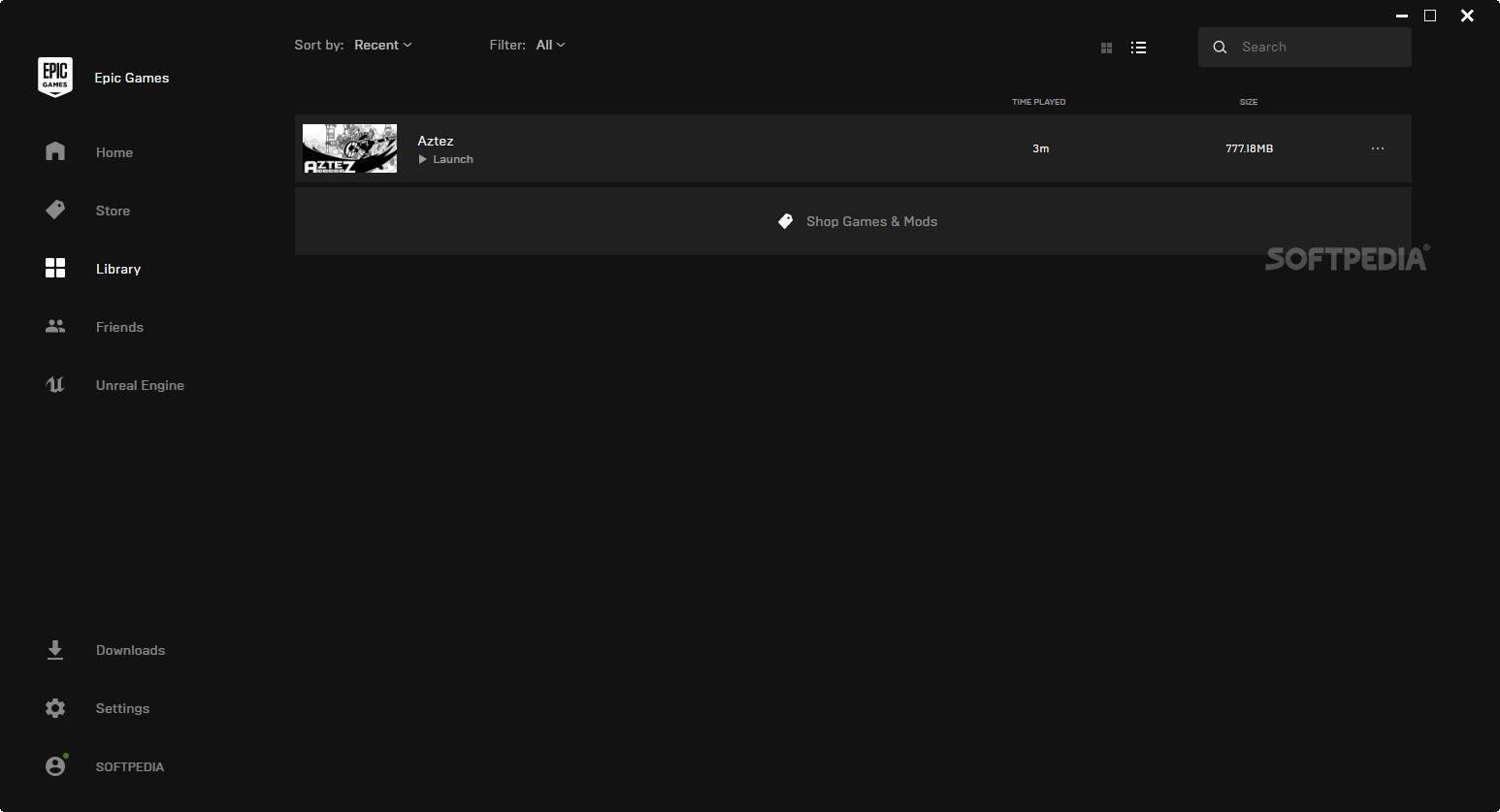Screen dimensions: 1500x812
Task: Open the Aztez three-dot options menu
Action: [1378, 148]
